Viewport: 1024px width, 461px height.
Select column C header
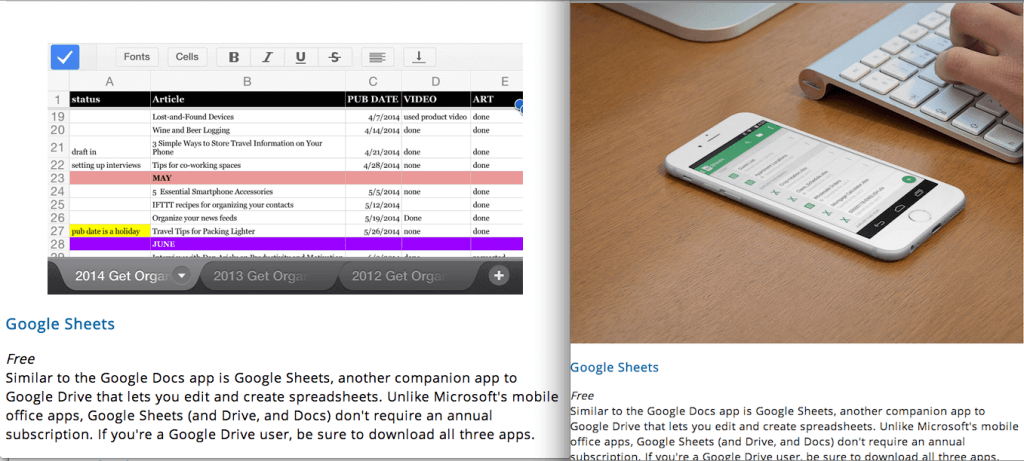[x=373, y=82]
